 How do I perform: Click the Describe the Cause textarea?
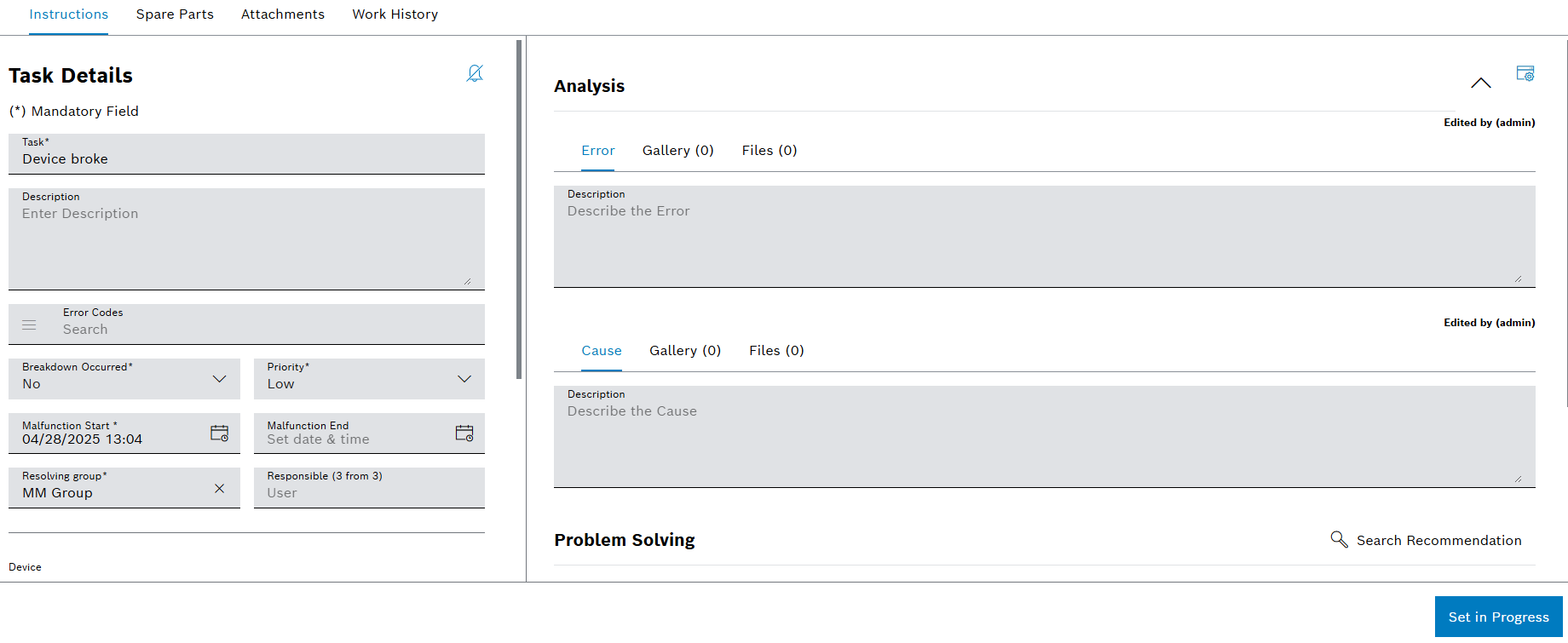click(1045, 437)
